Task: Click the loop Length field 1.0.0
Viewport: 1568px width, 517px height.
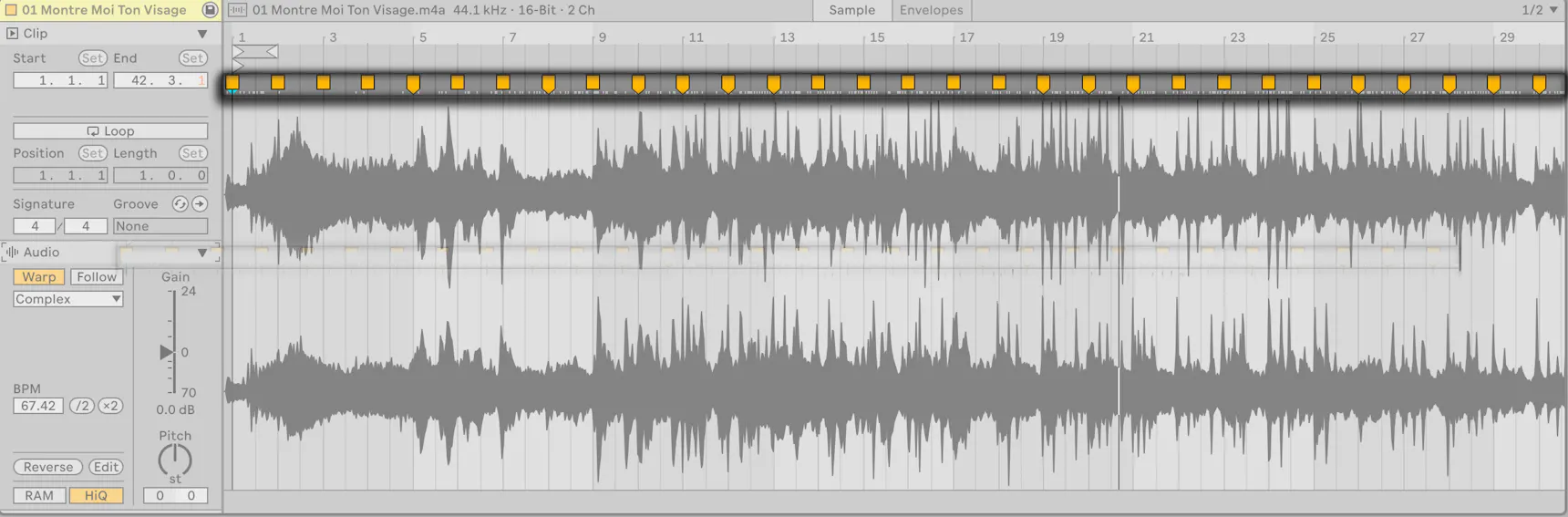Action: point(160,175)
